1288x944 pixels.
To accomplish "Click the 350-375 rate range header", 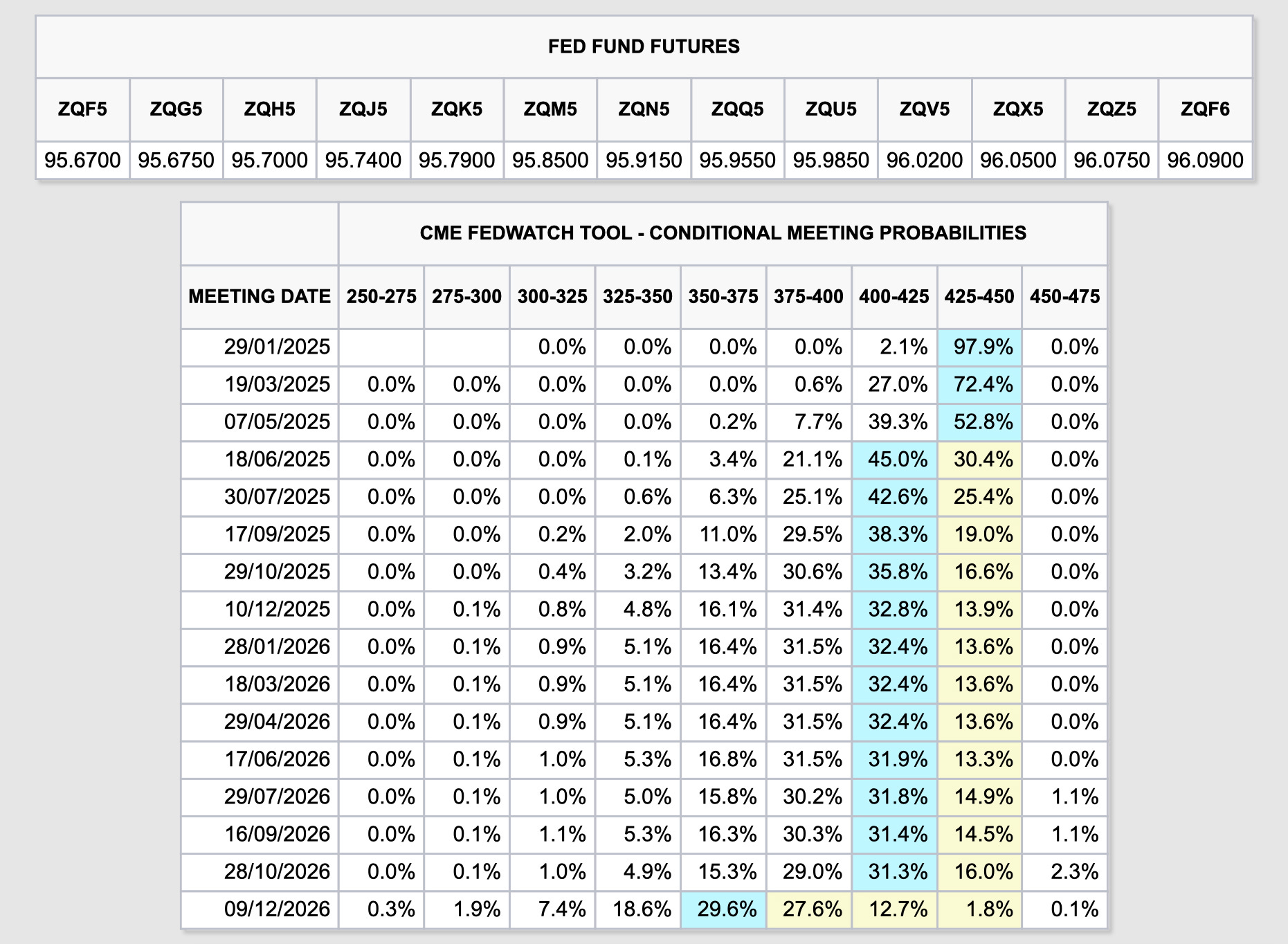I will point(723,297).
